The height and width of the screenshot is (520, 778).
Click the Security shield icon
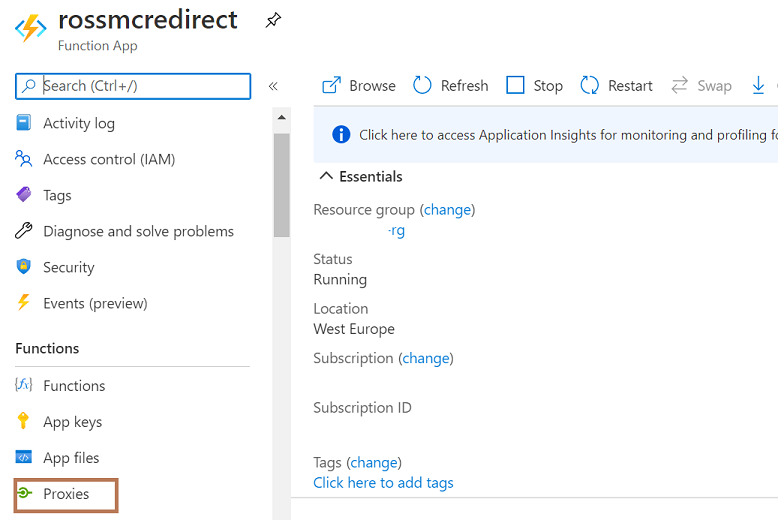pos(23,266)
